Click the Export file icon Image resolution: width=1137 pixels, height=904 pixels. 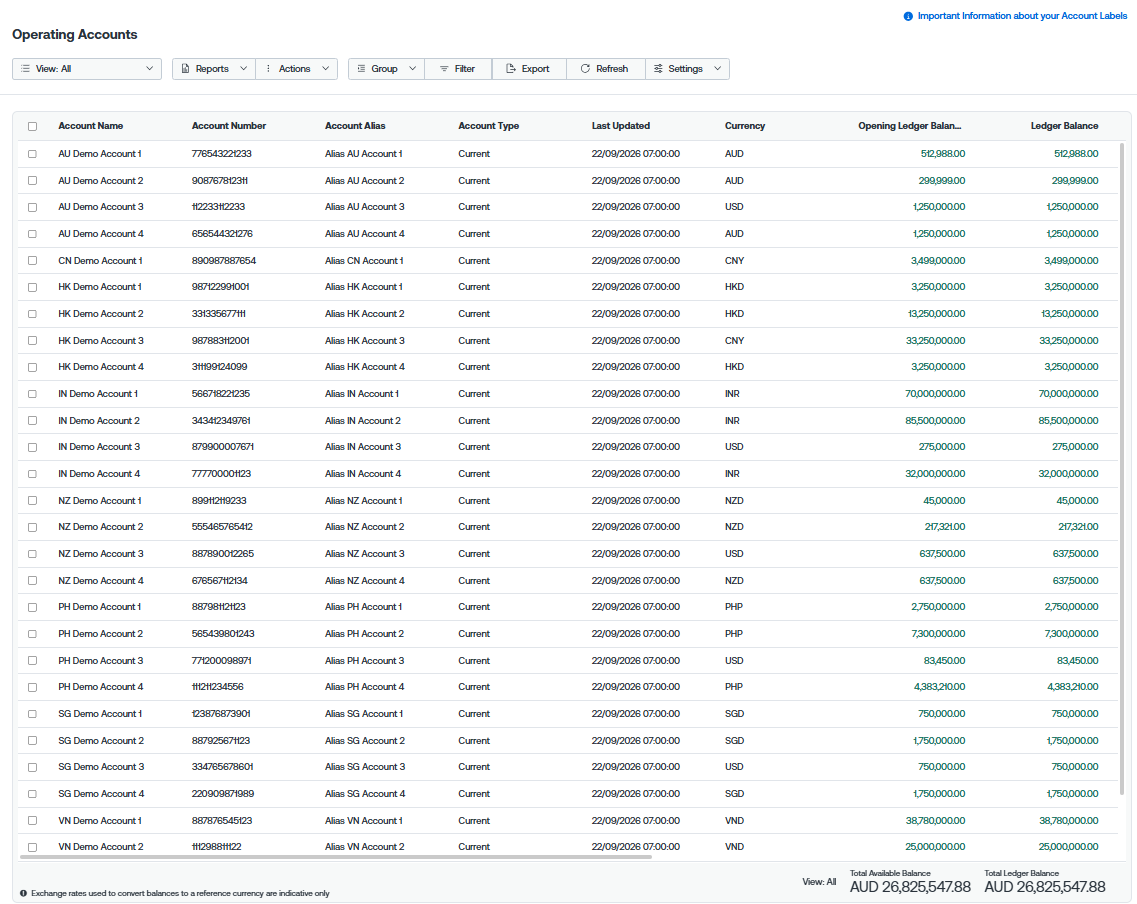point(510,69)
